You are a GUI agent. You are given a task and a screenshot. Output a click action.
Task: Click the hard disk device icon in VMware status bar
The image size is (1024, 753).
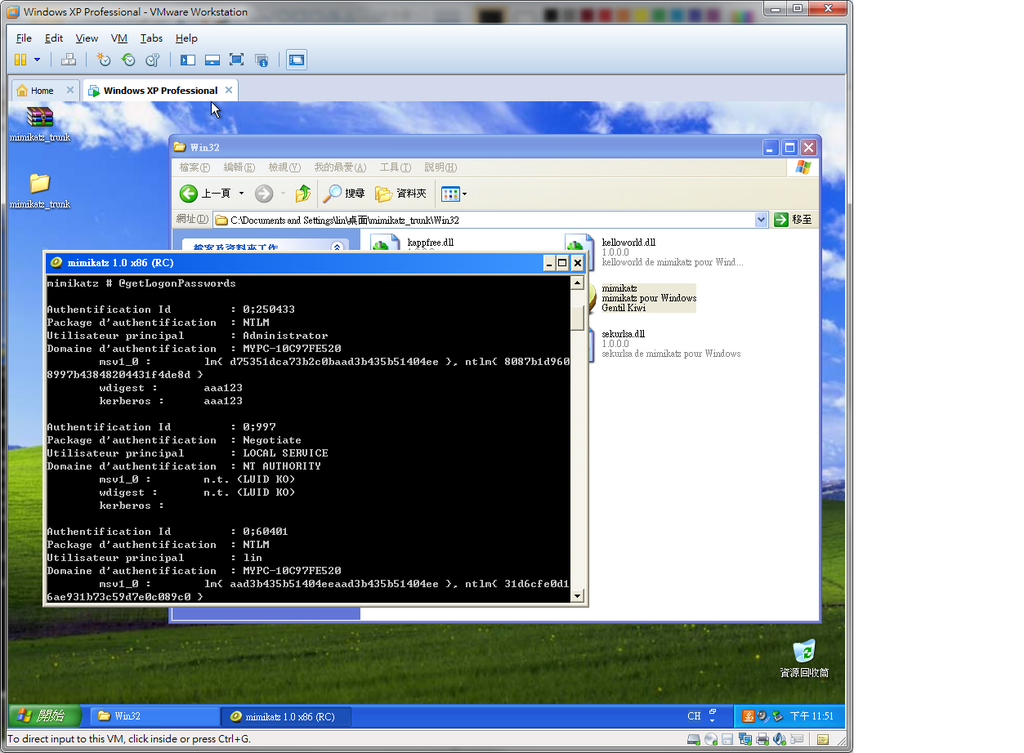tap(694, 739)
